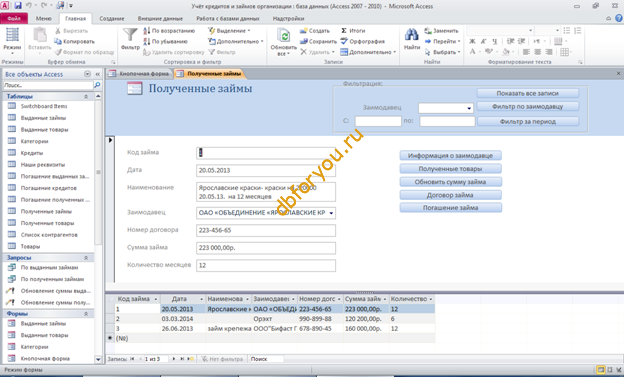Click align text left icon
624x377 pixels.
click(x=526, y=52)
